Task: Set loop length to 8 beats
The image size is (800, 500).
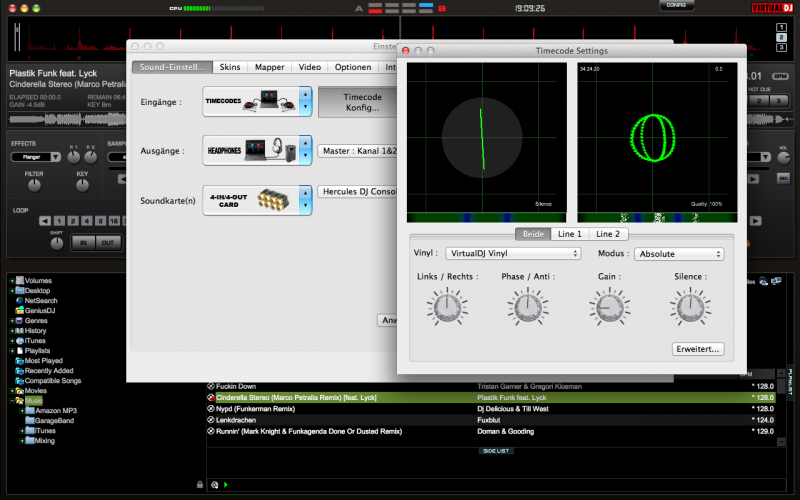Action: 101,221
